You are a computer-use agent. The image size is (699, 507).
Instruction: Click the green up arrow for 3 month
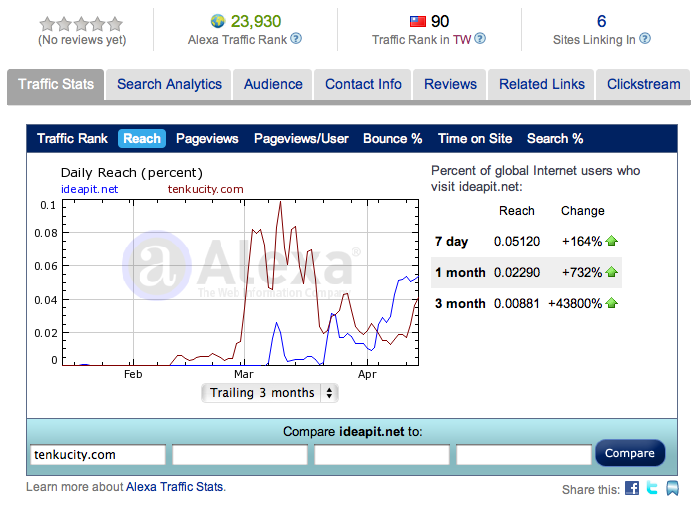pyautogui.click(x=612, y=303)
